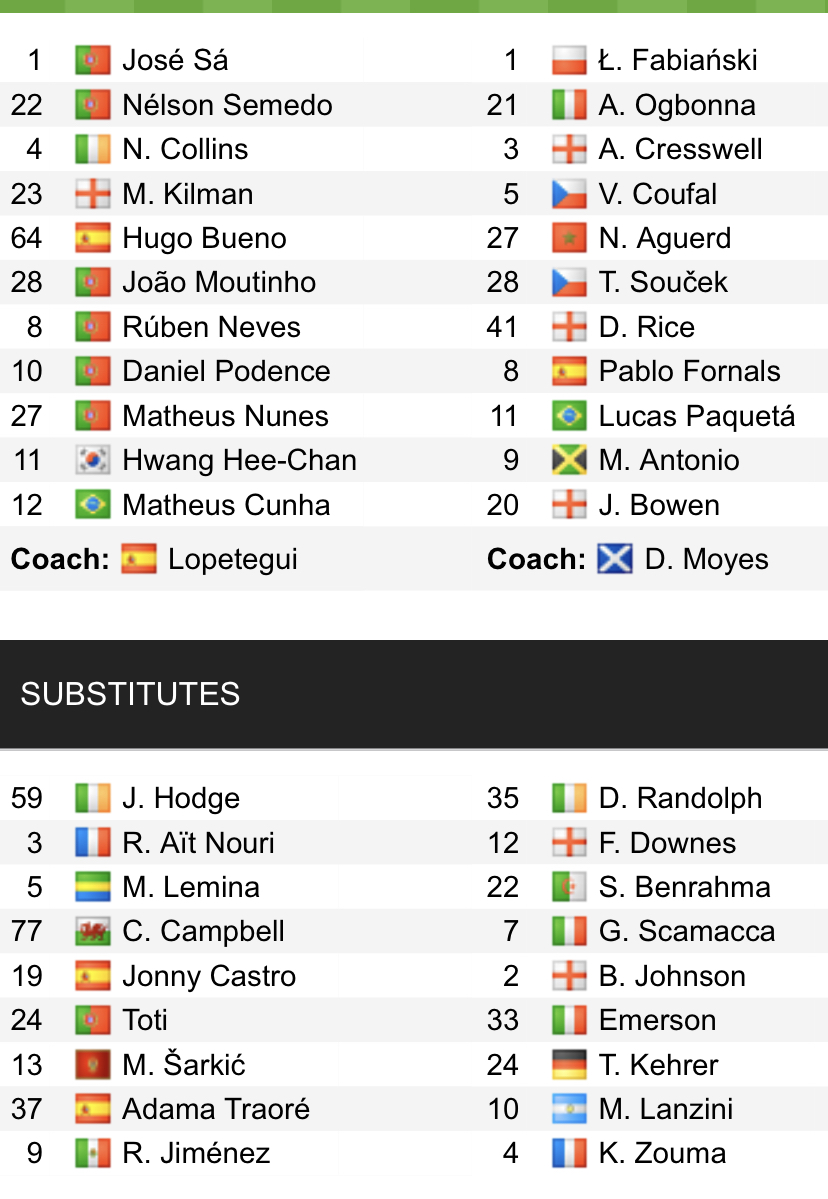Screen dimensions: 828x1199
Task: Click the South Korea flag beside Hwang Hee-Chan
Action: pyautogui.click(x=93, y=460)
